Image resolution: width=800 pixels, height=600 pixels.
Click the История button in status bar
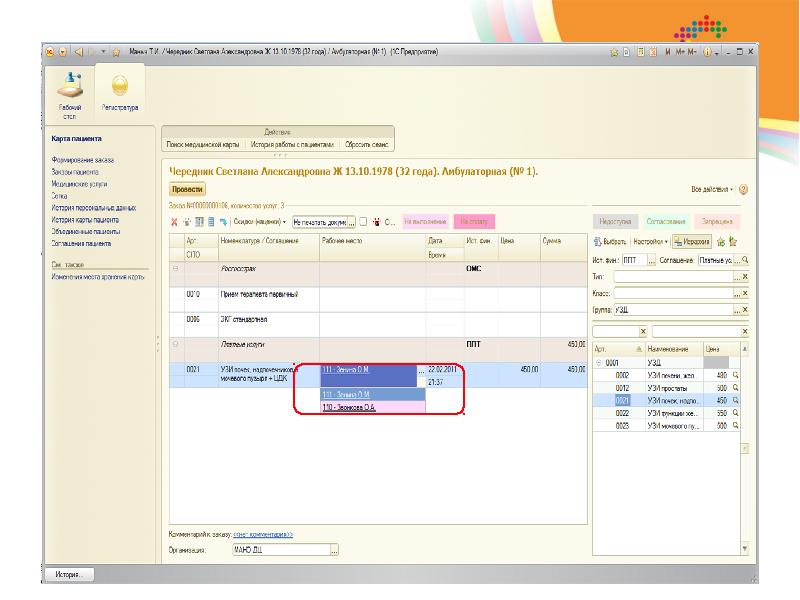tap(70, 574)
